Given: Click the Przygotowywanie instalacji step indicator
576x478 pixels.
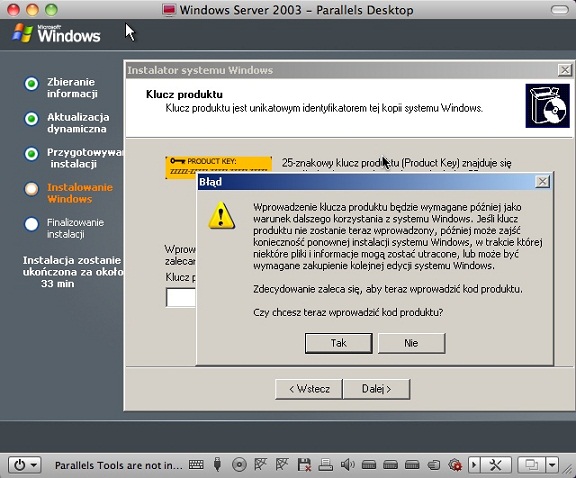Looking at the screenshot, I should [32, 154].
